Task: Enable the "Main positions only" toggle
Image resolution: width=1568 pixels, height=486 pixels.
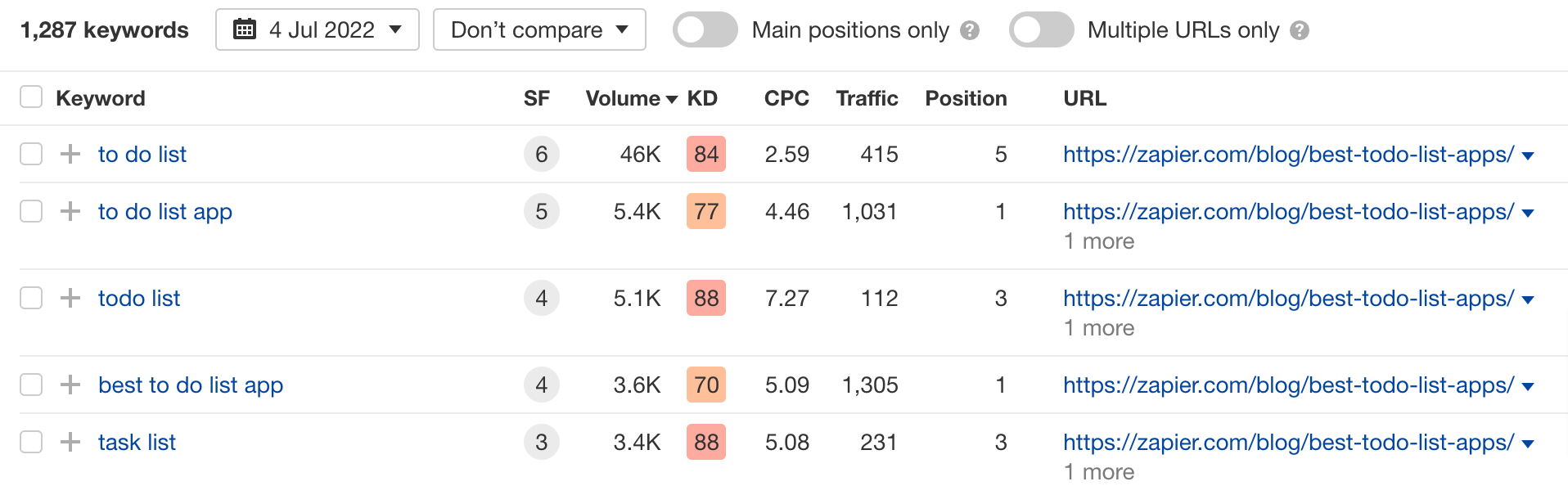Action: [x=705, y=29]
